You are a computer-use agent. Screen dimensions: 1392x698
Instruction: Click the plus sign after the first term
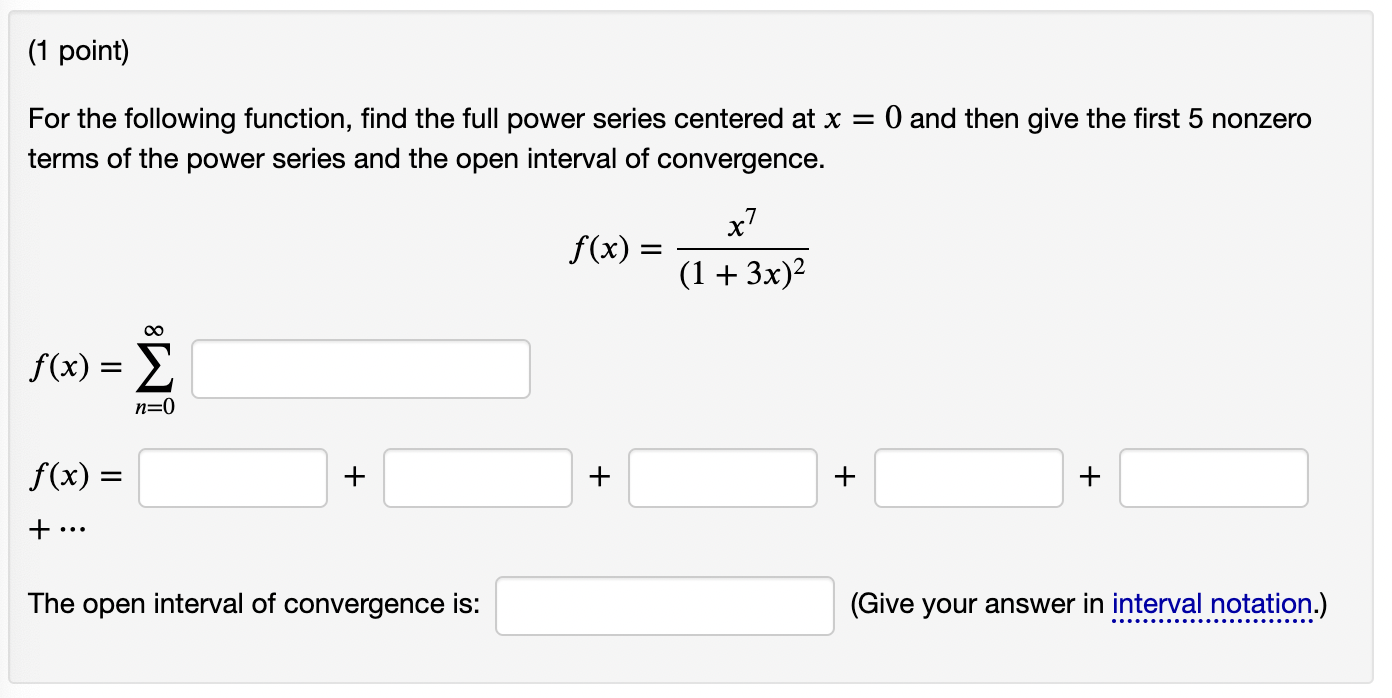click(x=355, y=478)
